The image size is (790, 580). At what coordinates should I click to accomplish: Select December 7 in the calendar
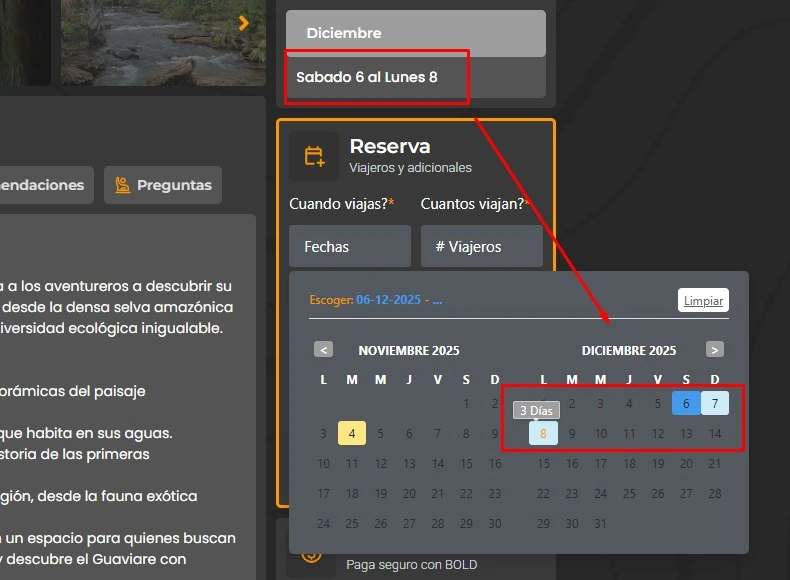pyautogui.click(x=714, y=404)
